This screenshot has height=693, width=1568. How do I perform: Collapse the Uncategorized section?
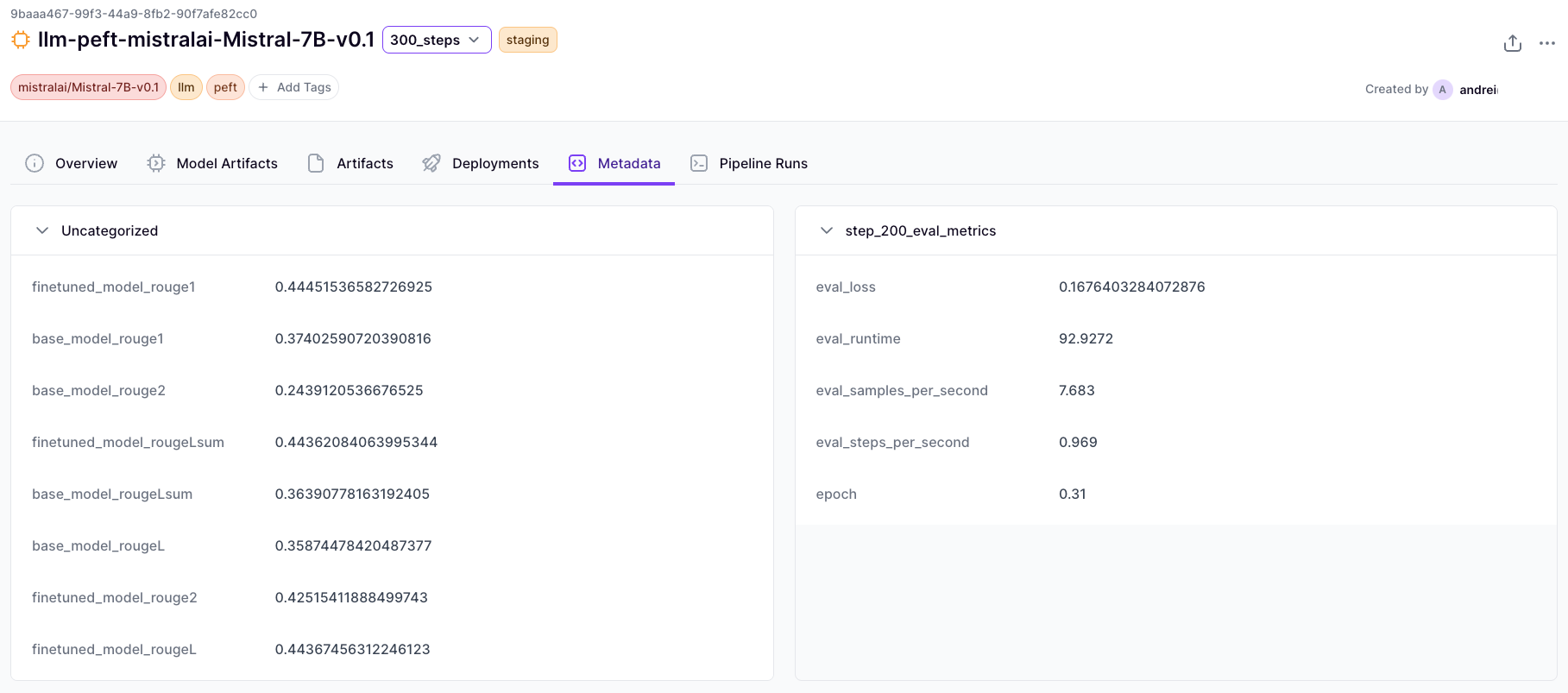[x=42, y=230]
